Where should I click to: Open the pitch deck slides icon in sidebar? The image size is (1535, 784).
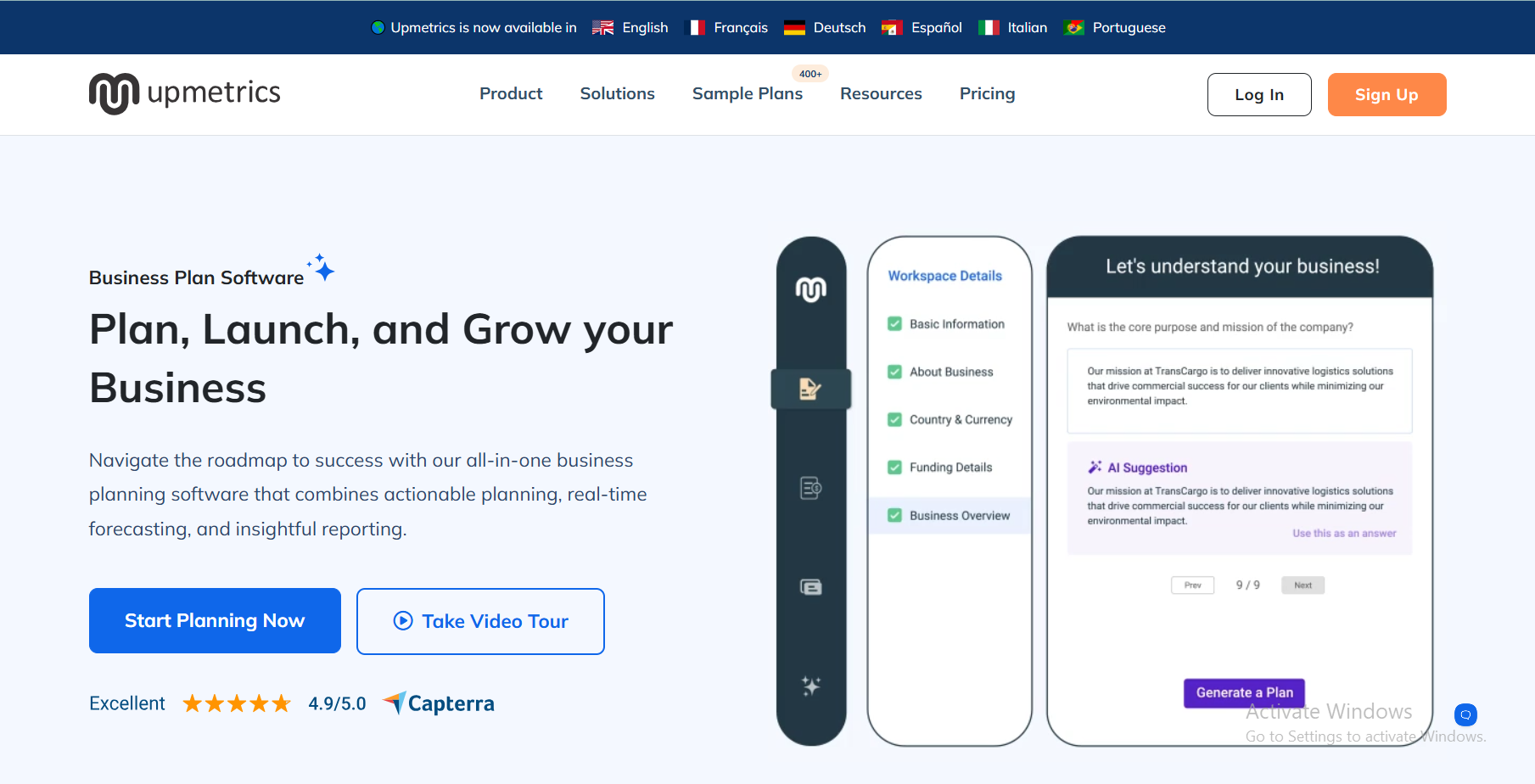(810, 587)
